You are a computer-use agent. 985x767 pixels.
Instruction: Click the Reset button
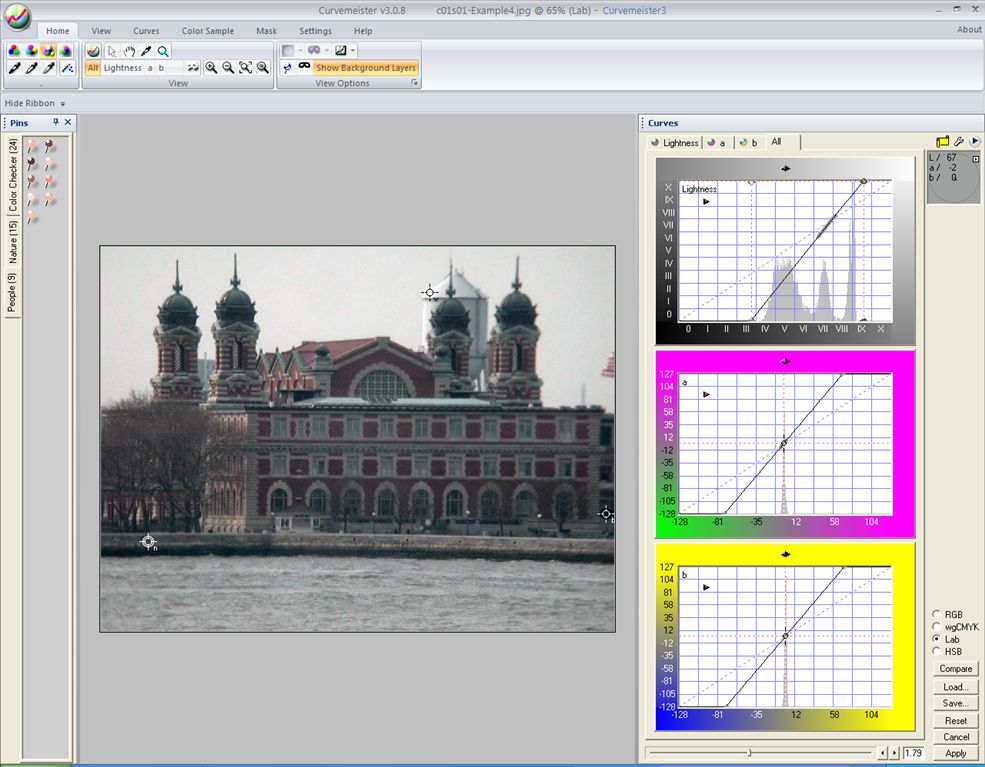point(955,721)
